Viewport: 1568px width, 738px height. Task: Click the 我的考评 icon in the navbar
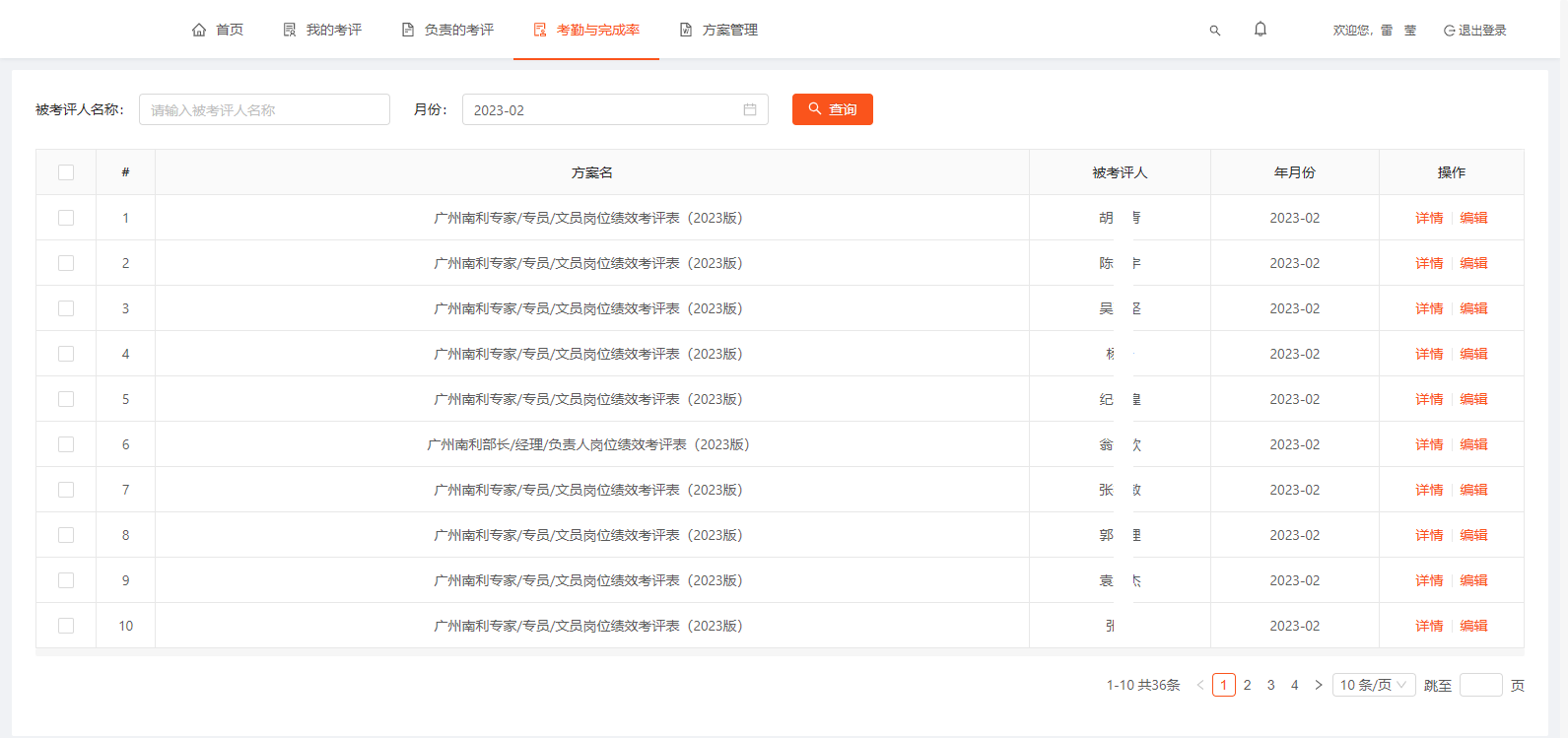(x=290, y=30)
